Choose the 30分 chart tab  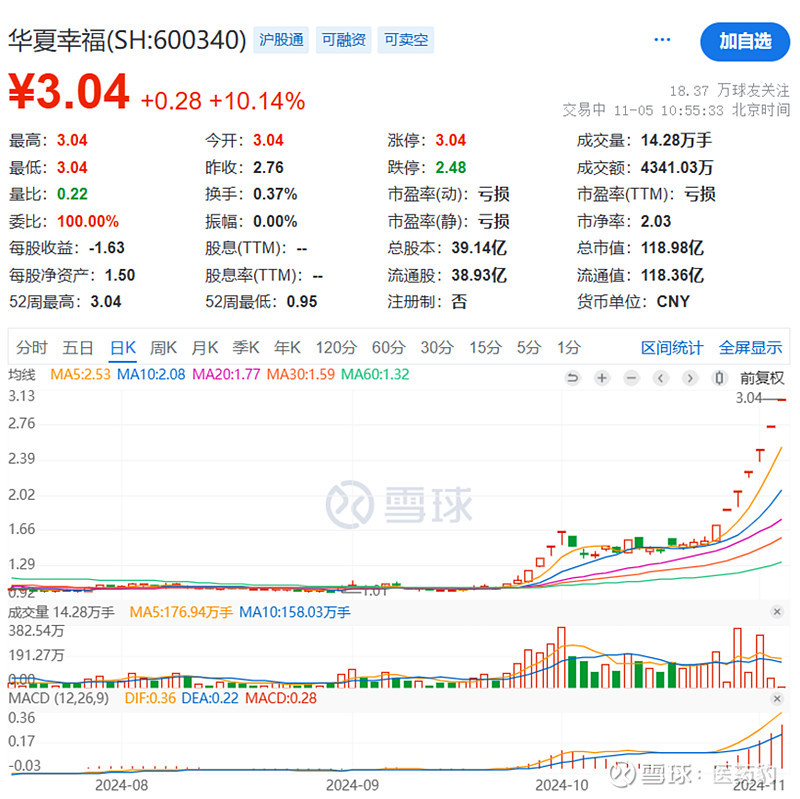pyautogui.click(x=437, y=347)
